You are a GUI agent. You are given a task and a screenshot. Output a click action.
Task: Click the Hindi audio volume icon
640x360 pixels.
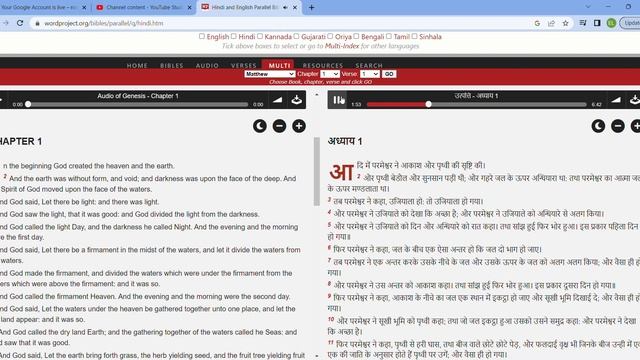pyautogui.click(x=616, y=100)
